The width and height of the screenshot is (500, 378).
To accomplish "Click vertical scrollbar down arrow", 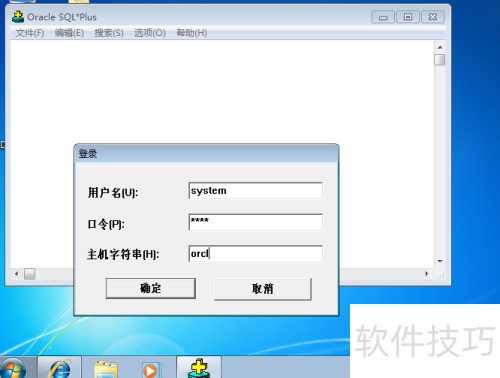I will coord(440,261).
